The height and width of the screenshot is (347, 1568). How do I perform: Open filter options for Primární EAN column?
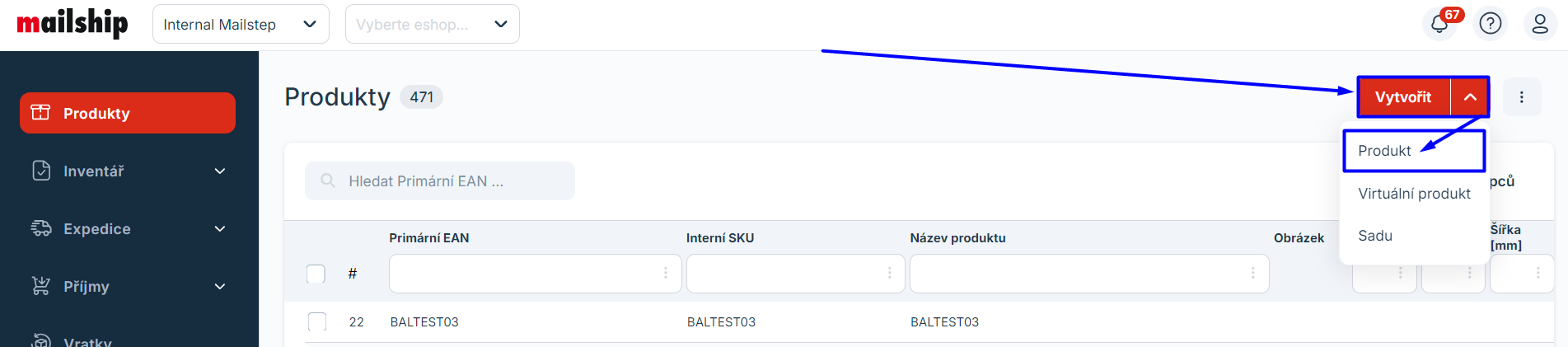point(666,273)
